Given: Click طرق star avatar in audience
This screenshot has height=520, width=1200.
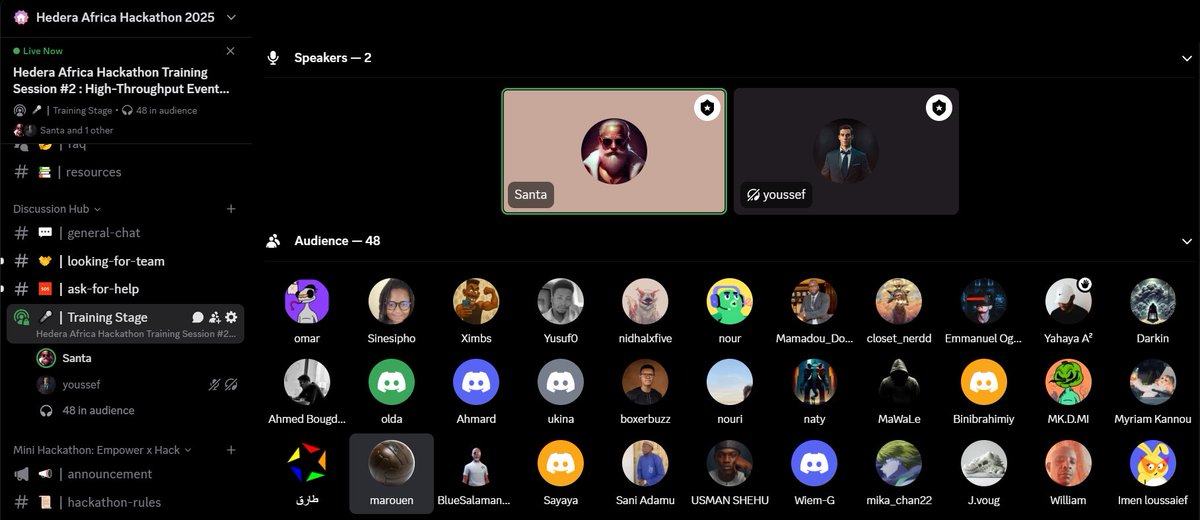Looking at the screenshot, I should pos(307,463).
